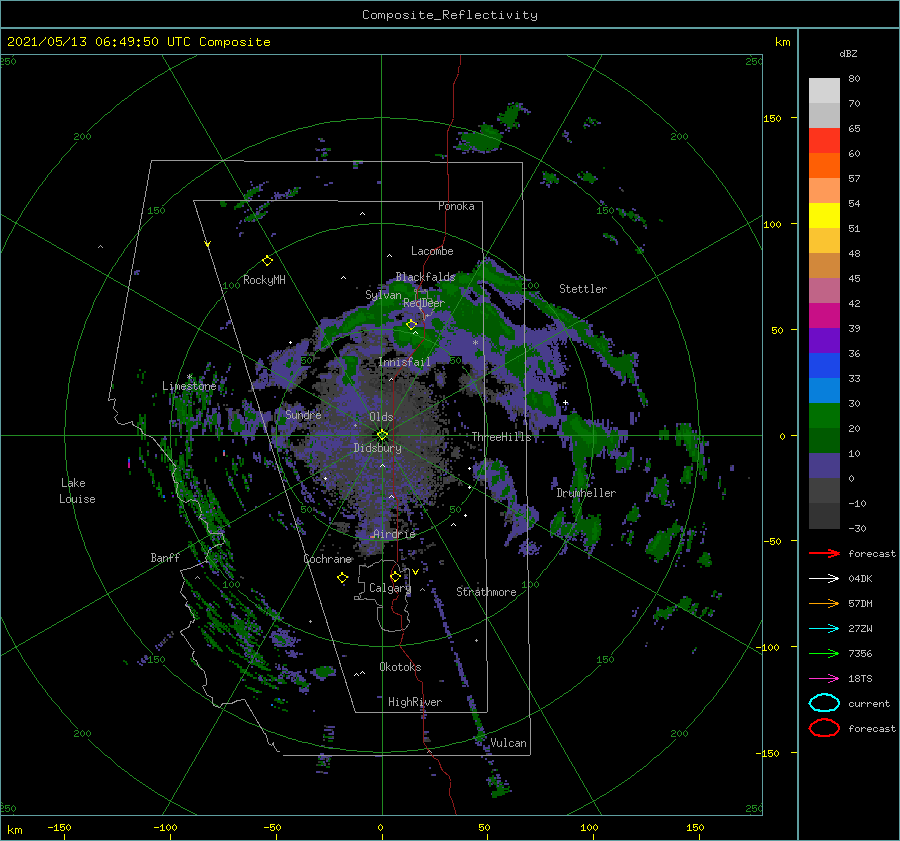The height and width of the screenshot is (841, 900).
Task: Select the orange 57-60 dBZ swatch
Action: 824,166
